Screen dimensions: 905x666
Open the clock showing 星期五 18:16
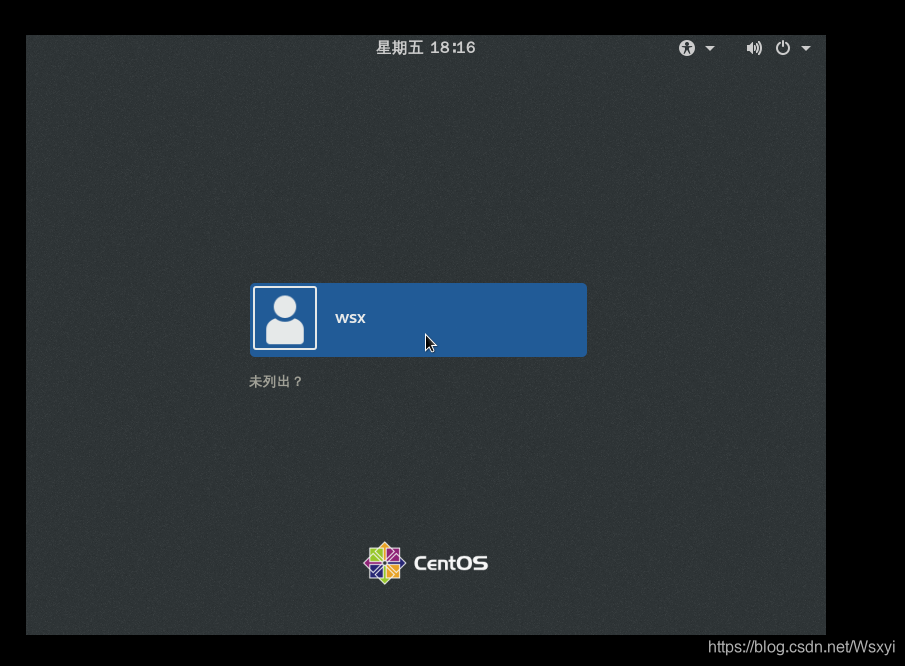pos(426,47)
